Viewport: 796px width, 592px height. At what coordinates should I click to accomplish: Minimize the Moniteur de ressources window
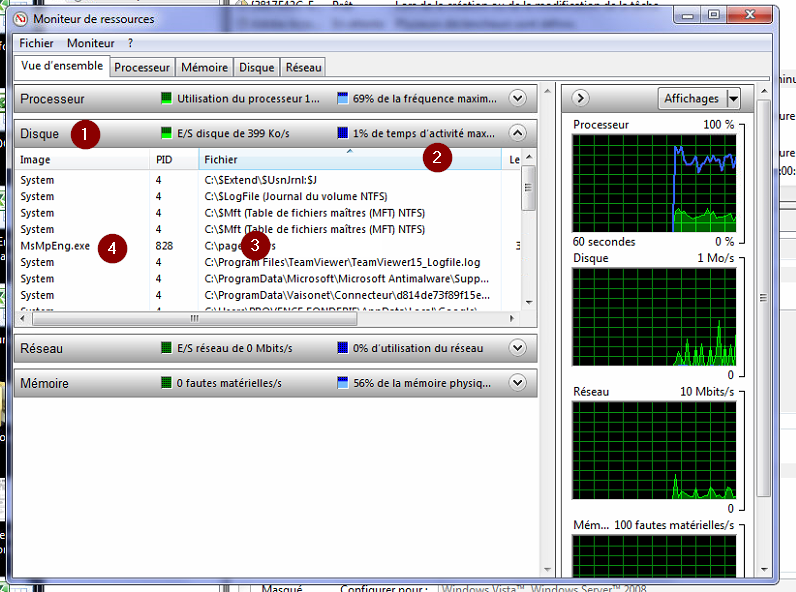pyautogui.click(x=688, y=15)
